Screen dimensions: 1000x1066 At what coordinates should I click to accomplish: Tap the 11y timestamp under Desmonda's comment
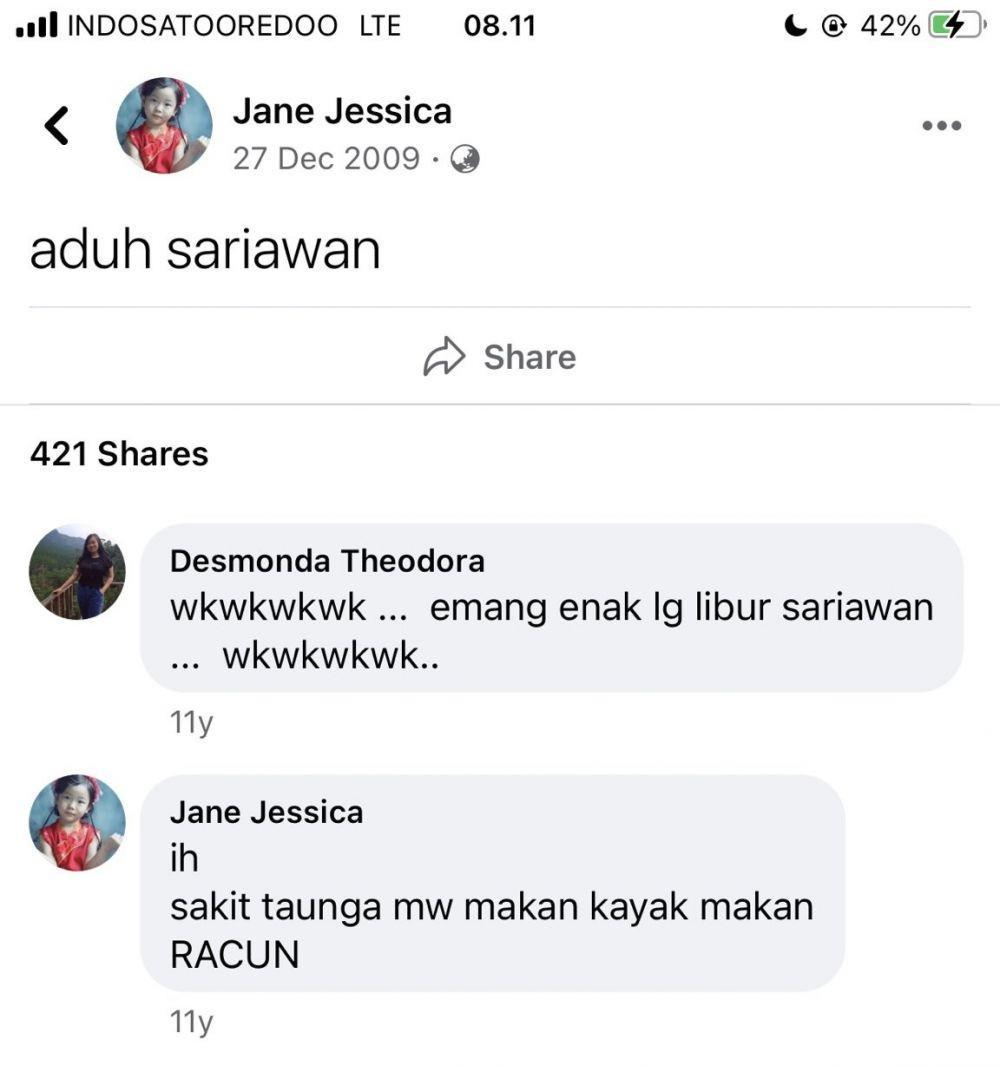coord(191,722)
